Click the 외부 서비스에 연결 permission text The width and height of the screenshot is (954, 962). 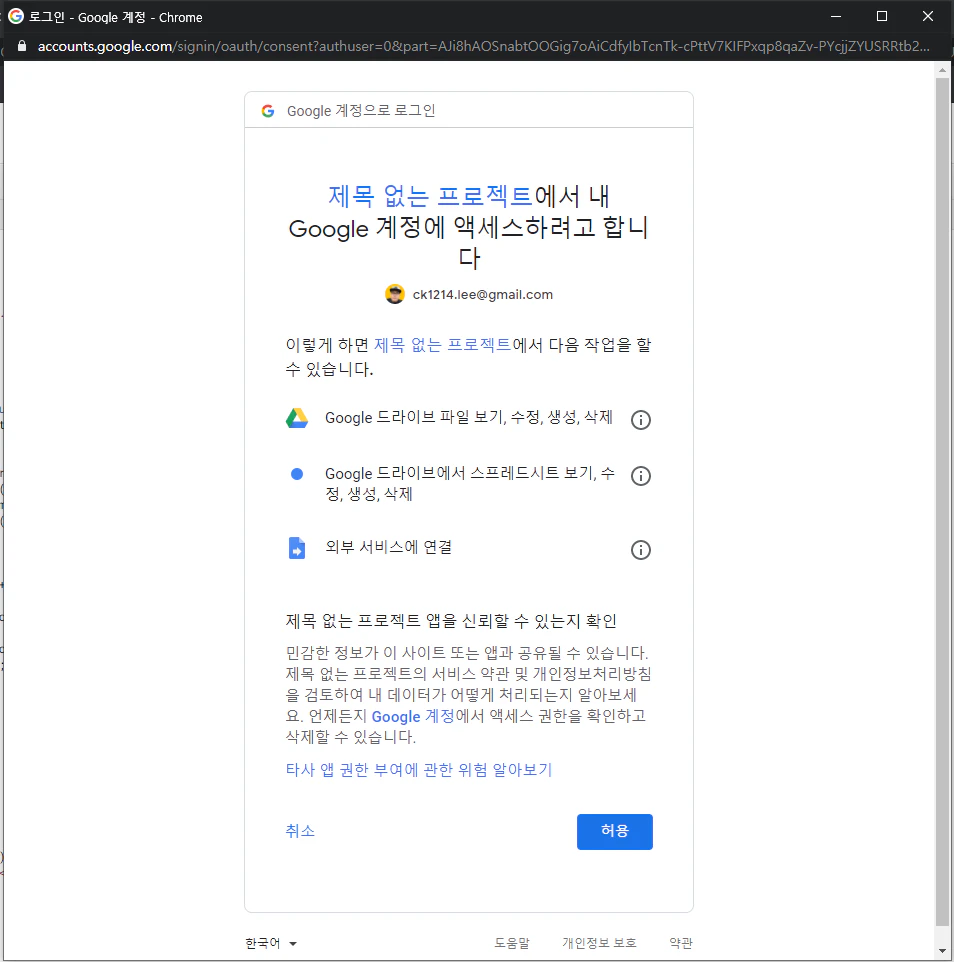tap(388, 547)
